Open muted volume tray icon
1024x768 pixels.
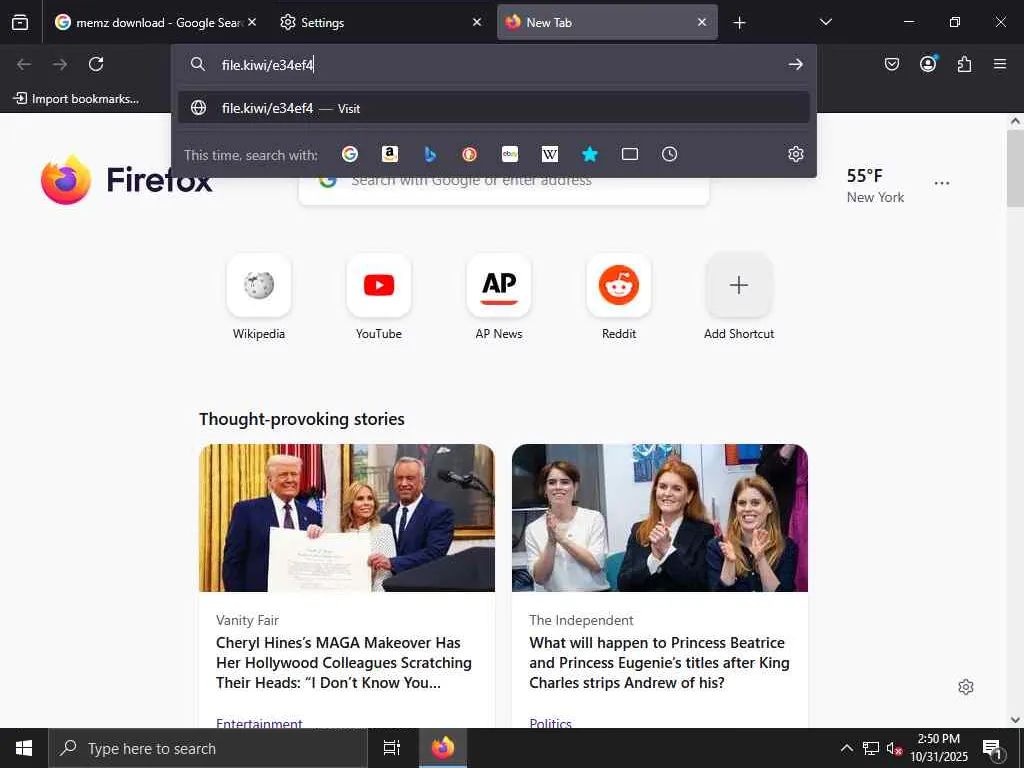pyautogui.click(x=894, y=748)
